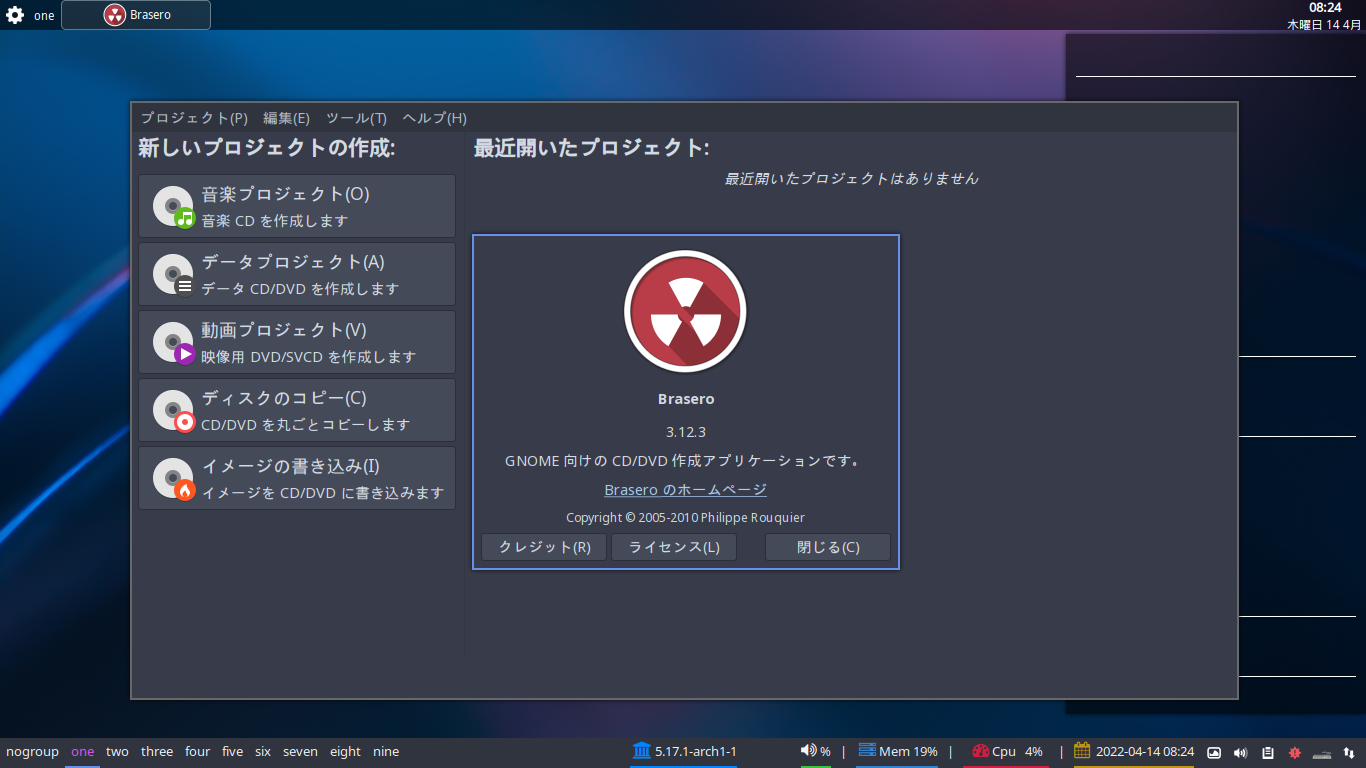This screenshot has height=768, width=1366.
Task: Start a 動画プロジェクト(V) video project
Action: 297,342
